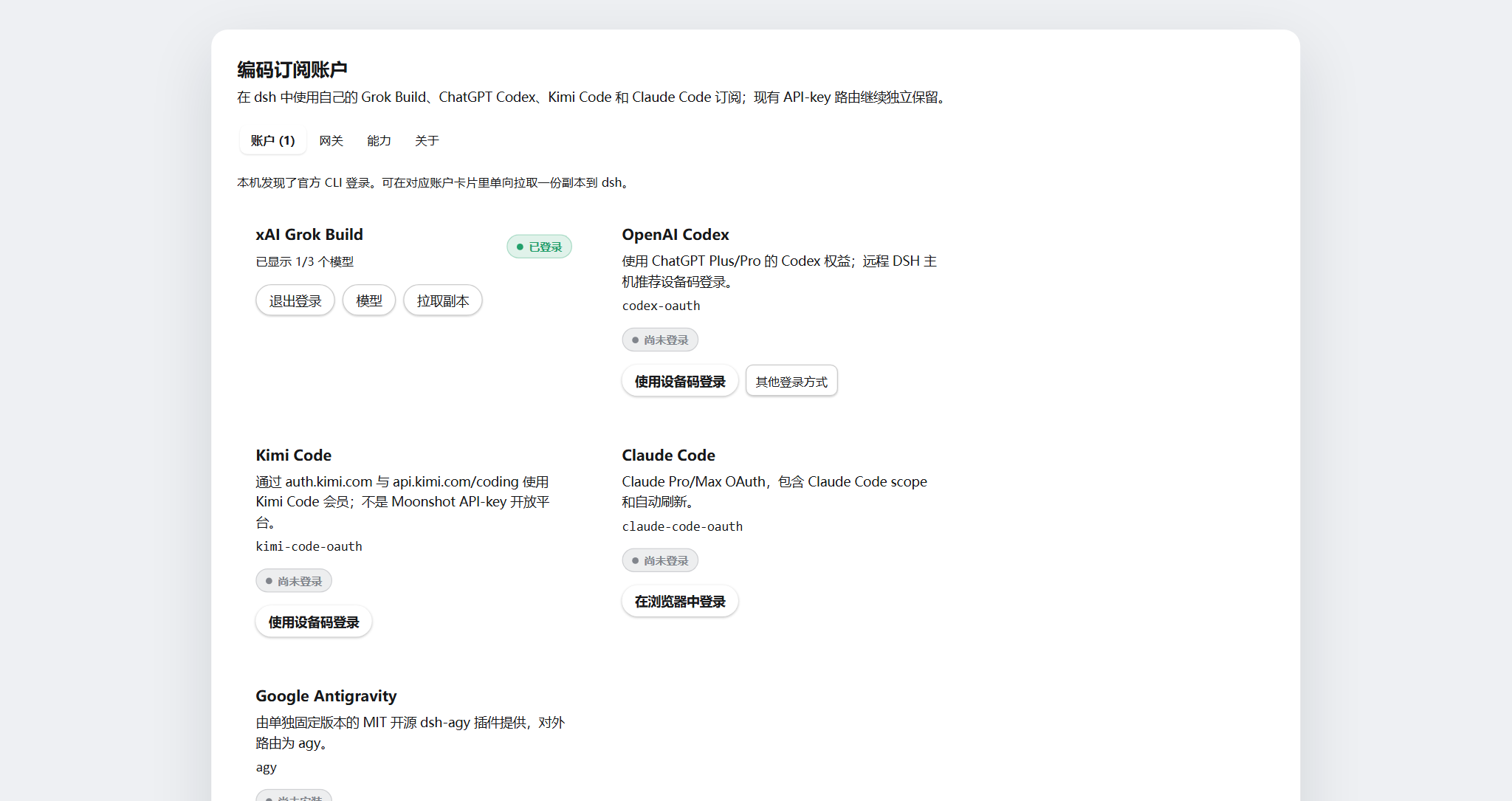Viewport: 1512px width, 801px height.
Task: Click the 本机发现了官方 CLI 登录 notice
Action: pos(433,182)
